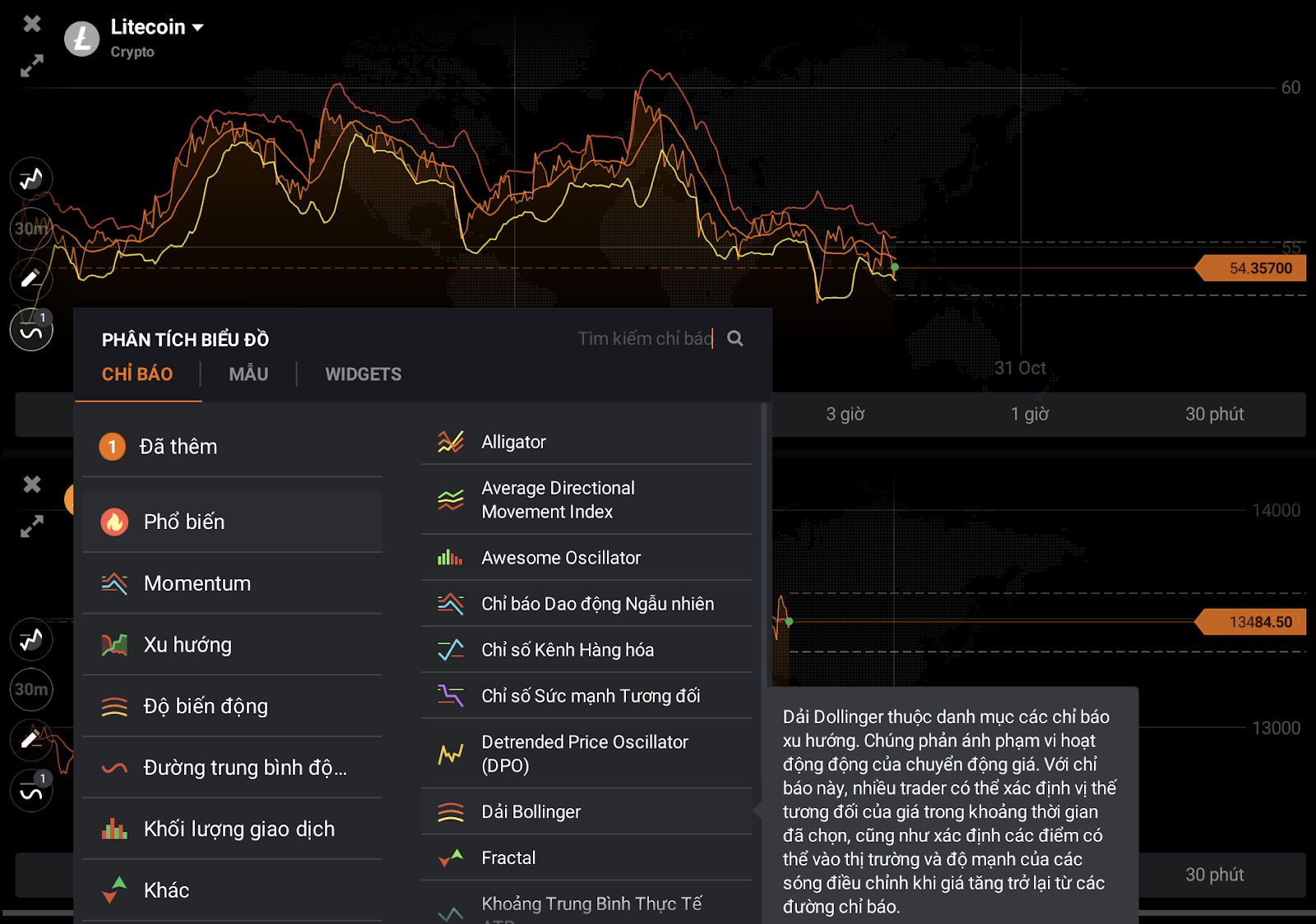Switch to the MẪU tab
Image resolution: width=1316 pixels, height=924 pixels.
[x=248, y=374]
